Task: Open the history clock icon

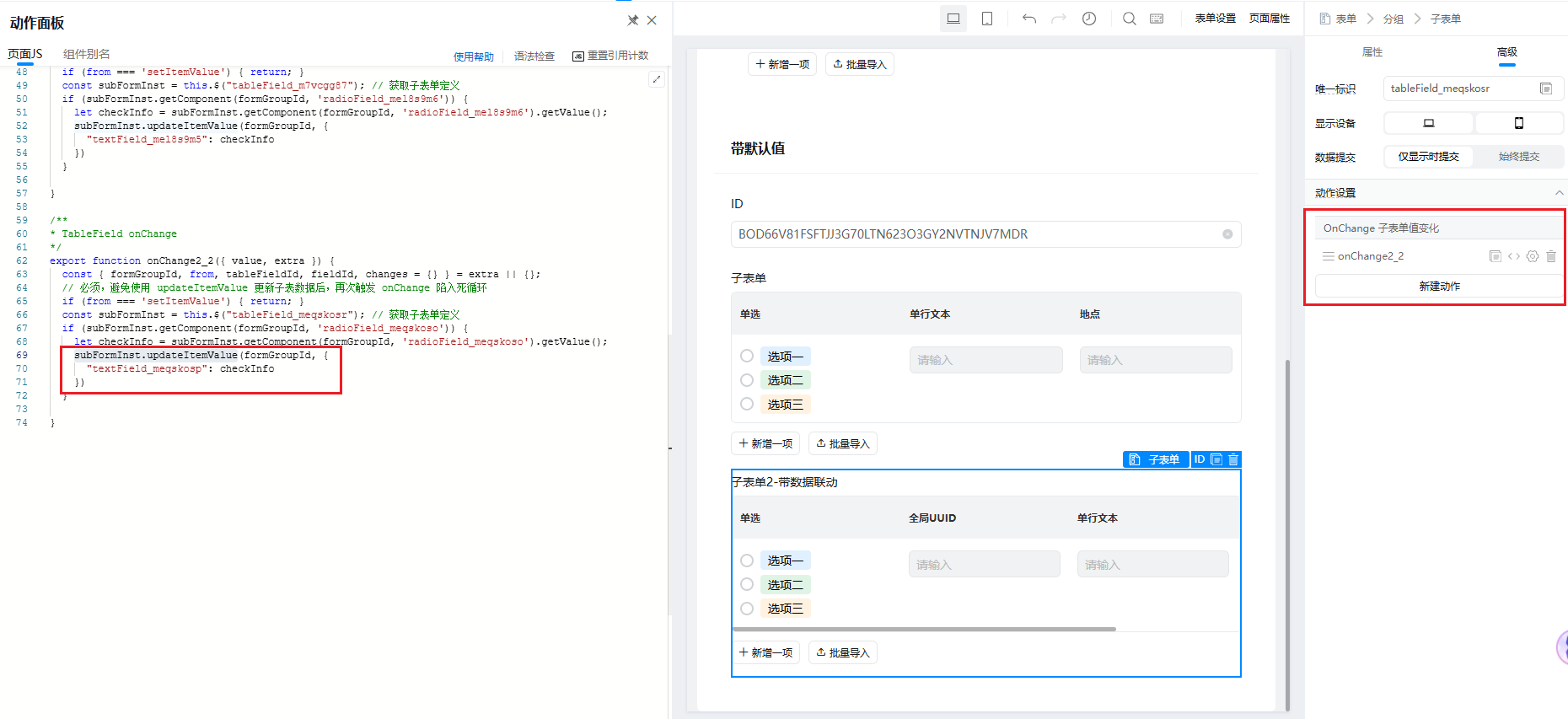Action: tap(1089, 19)
